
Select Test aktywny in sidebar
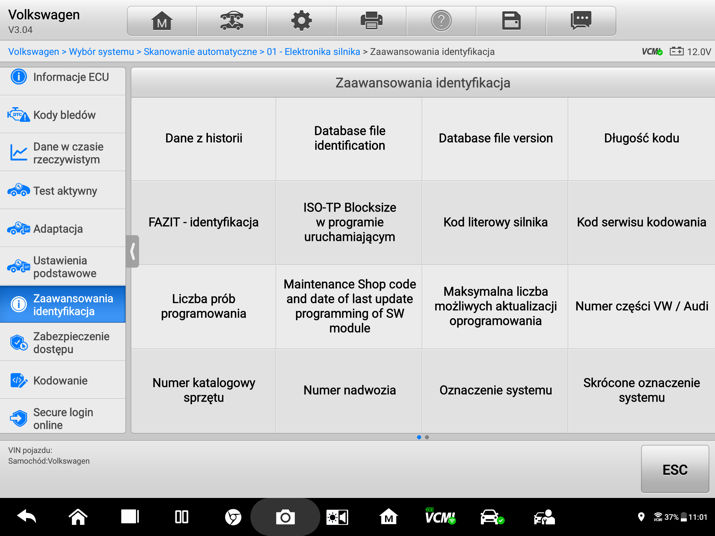(62, 191)
